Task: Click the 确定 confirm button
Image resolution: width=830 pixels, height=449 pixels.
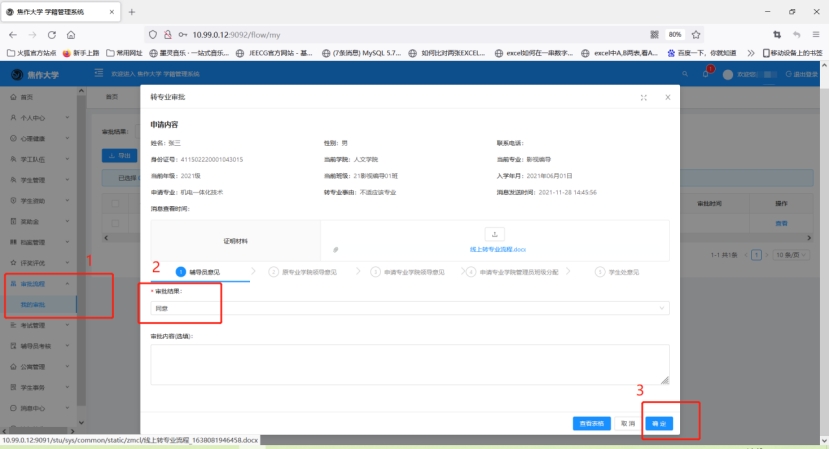Action: [658, 423]
